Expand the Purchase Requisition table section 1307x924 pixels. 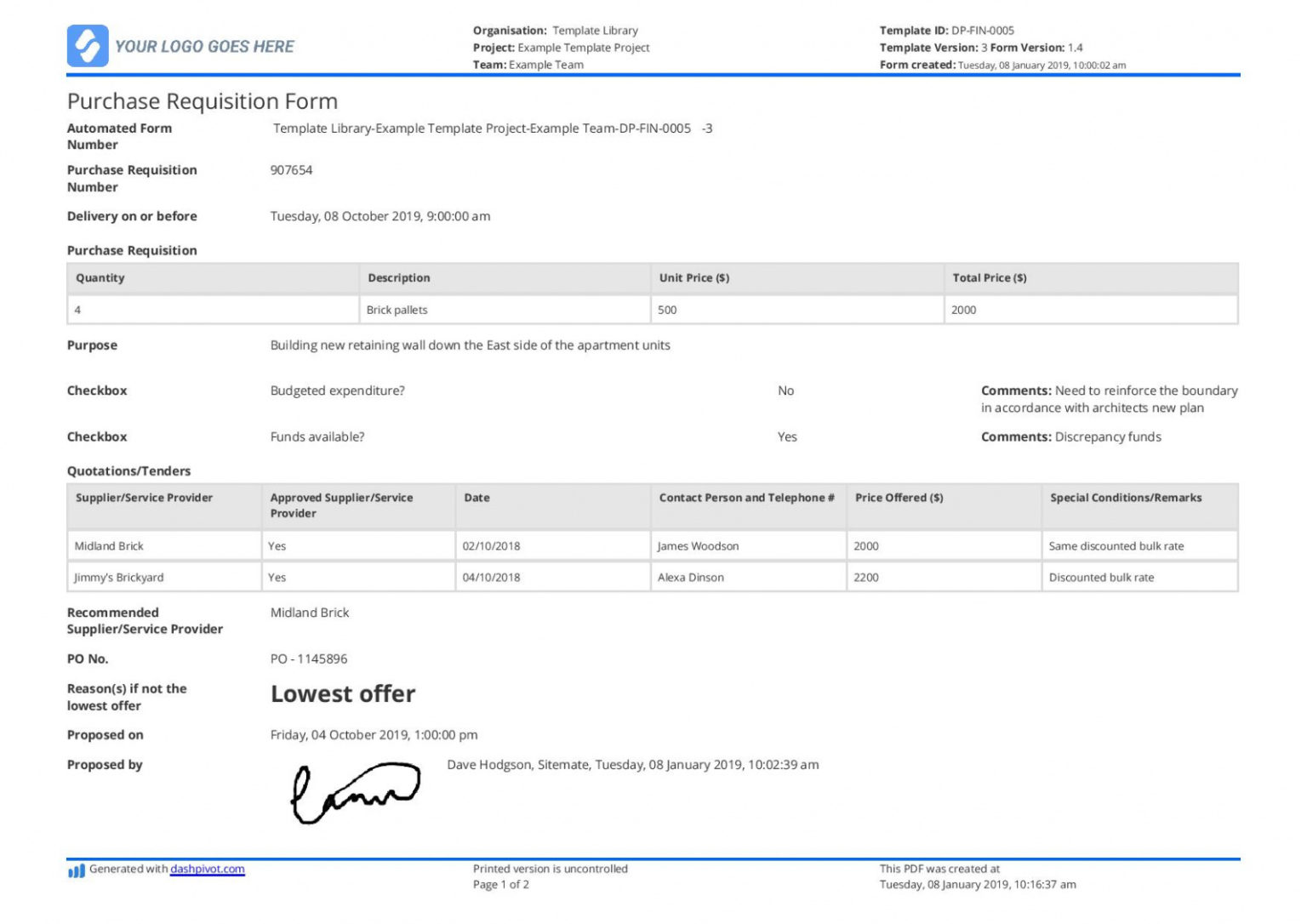[x=132, y=250]
